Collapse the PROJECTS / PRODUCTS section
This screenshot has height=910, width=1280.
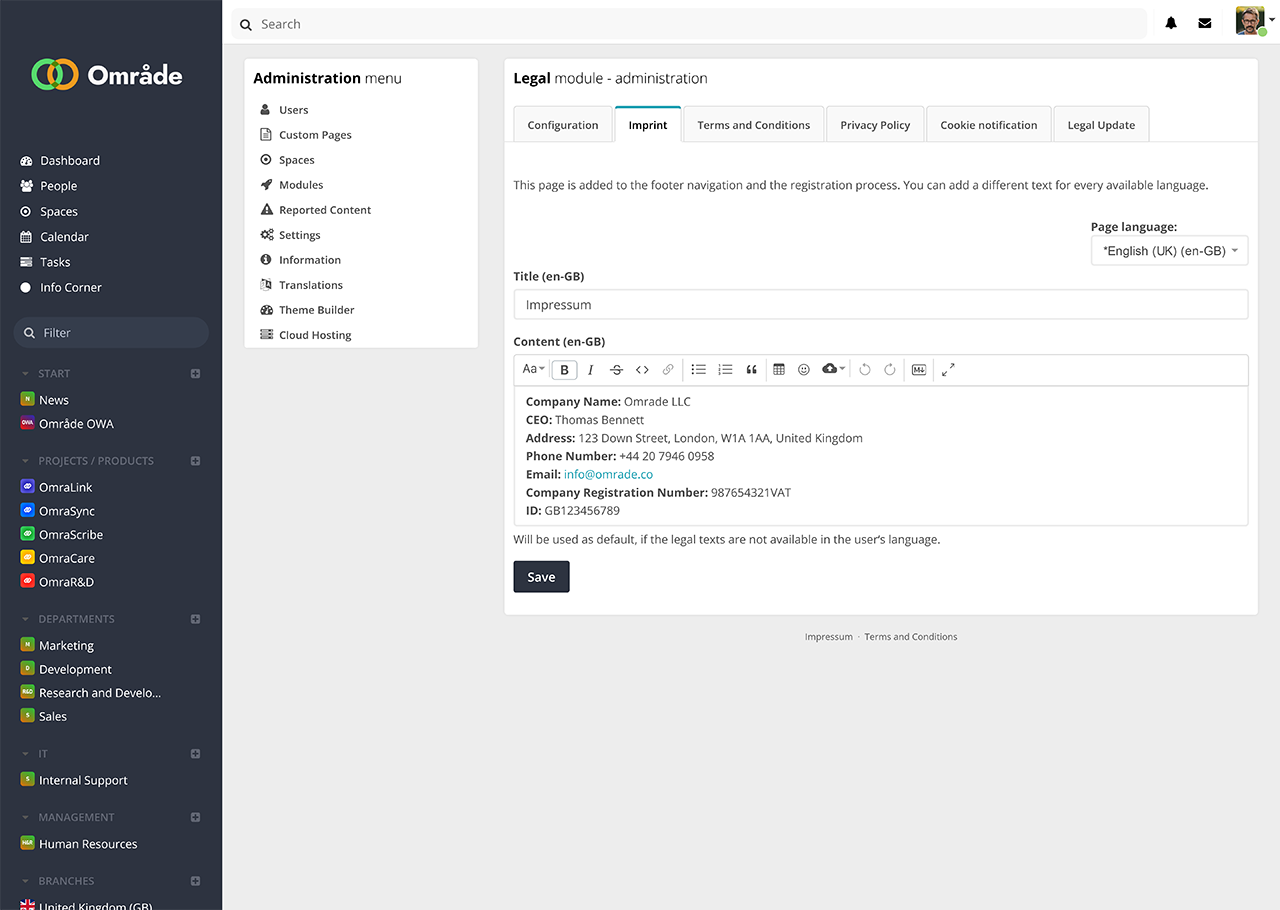26,461
